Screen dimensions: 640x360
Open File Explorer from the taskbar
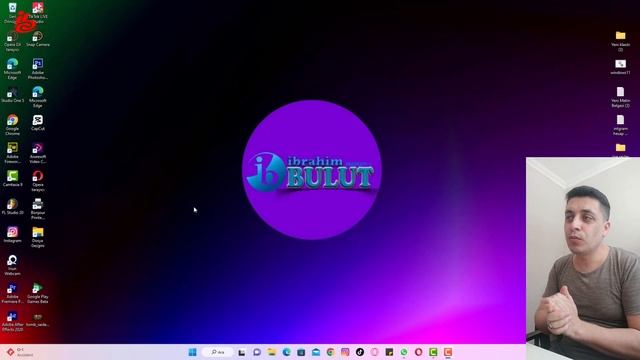[272, 352]
